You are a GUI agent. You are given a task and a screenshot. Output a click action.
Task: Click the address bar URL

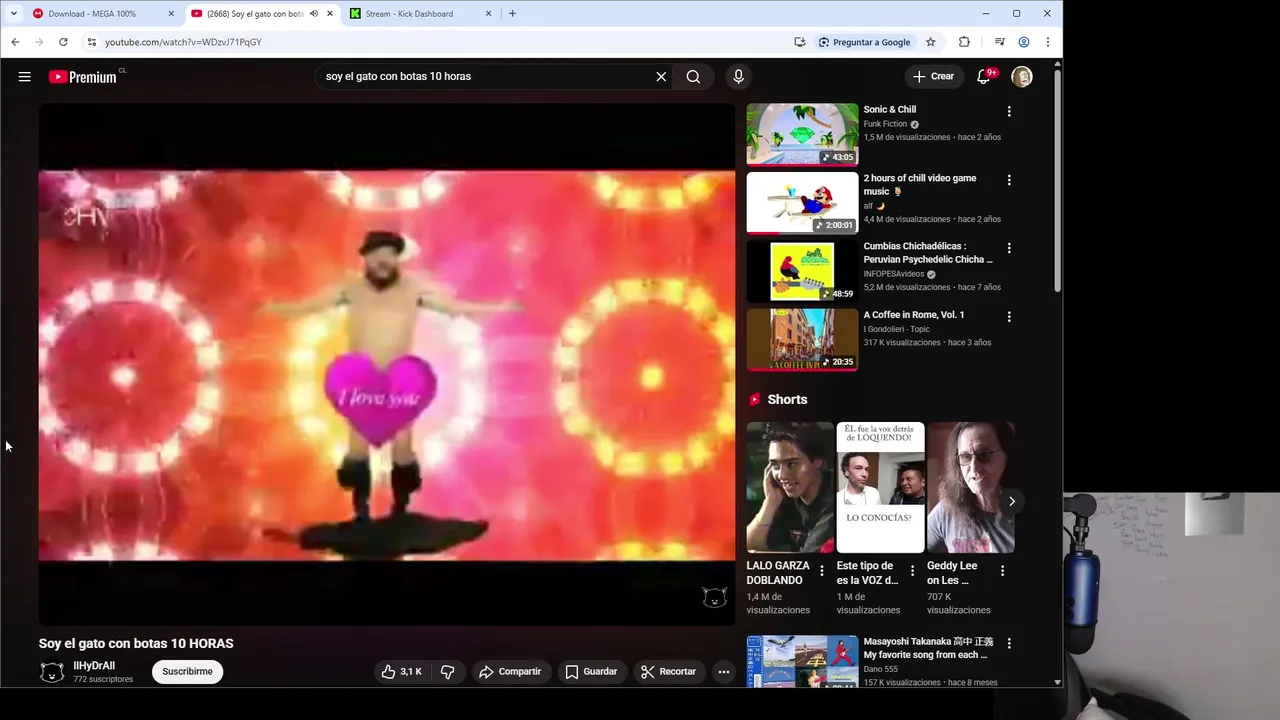click(183, 42)
